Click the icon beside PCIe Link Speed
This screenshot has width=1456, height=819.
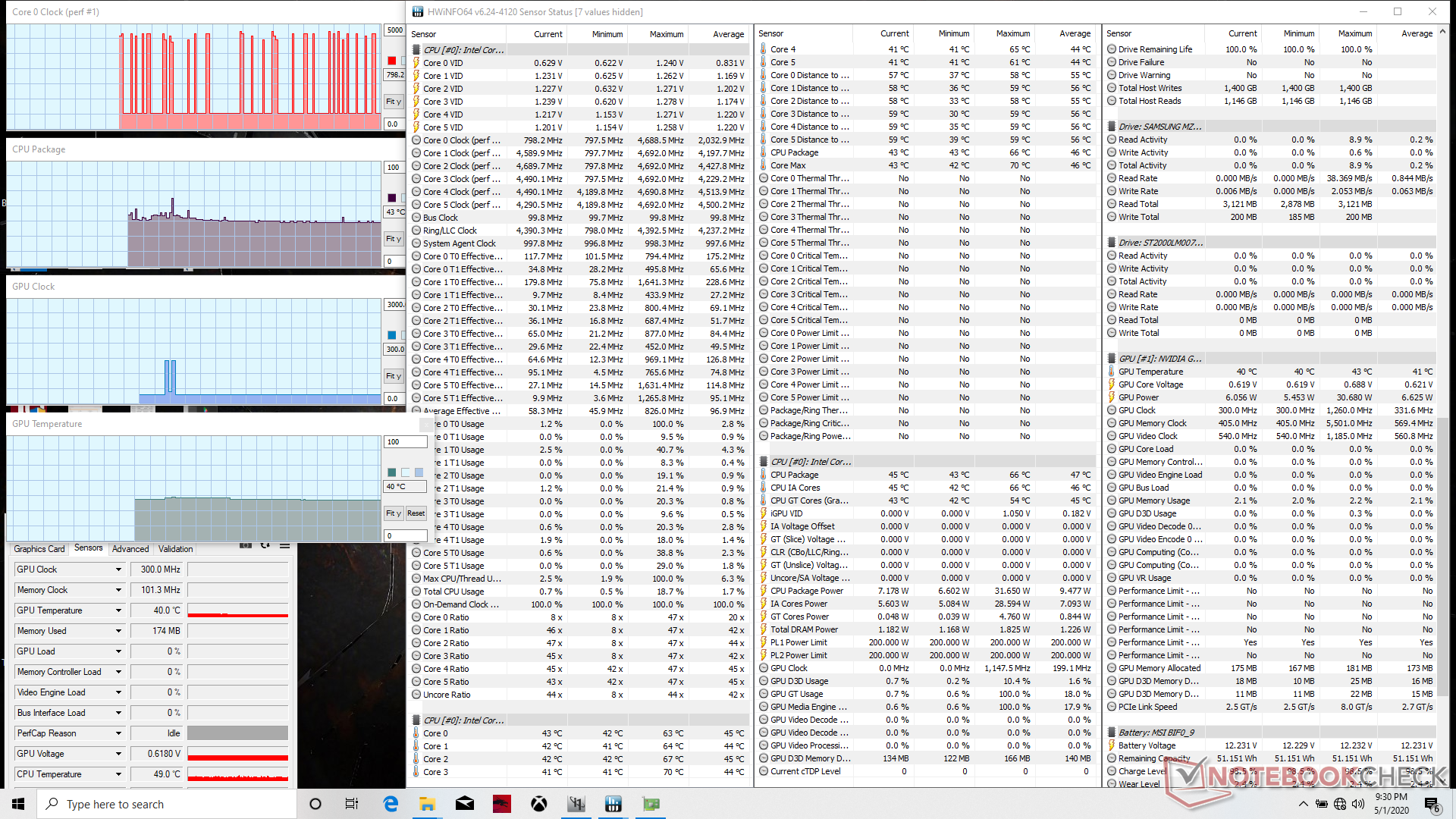(x=1111, y=707)
